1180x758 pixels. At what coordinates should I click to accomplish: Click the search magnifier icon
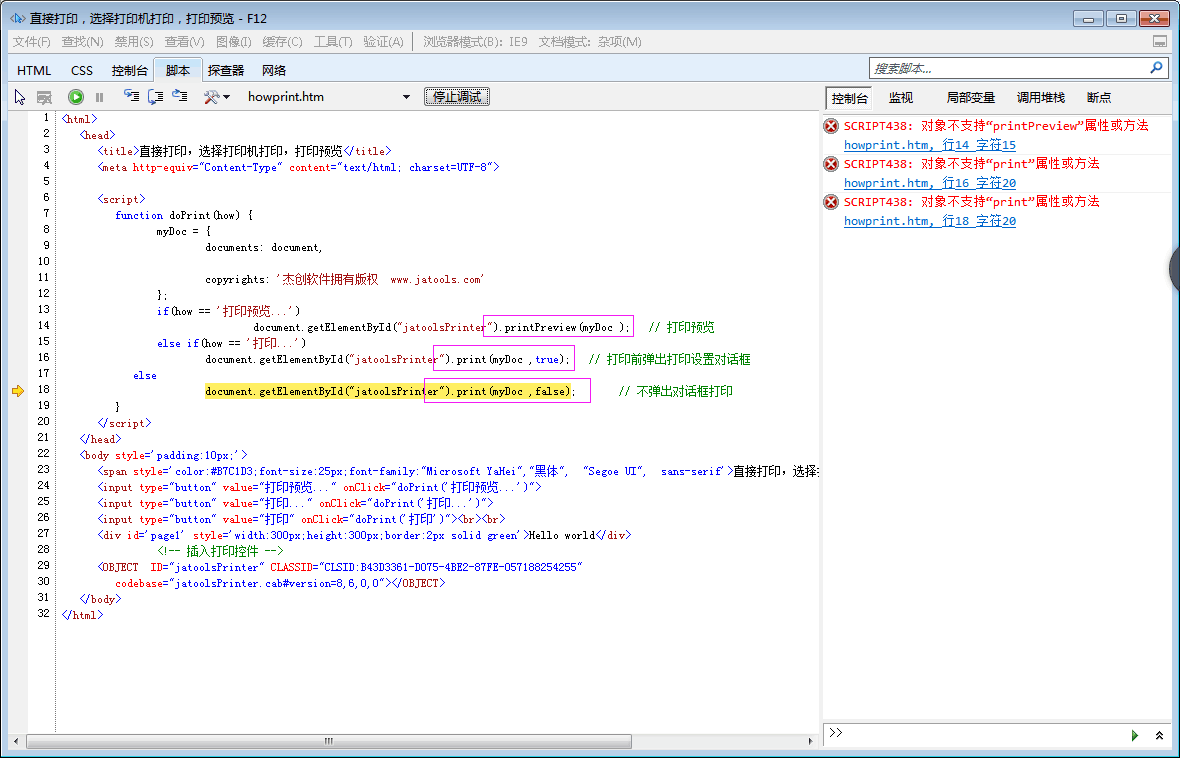1157,68
